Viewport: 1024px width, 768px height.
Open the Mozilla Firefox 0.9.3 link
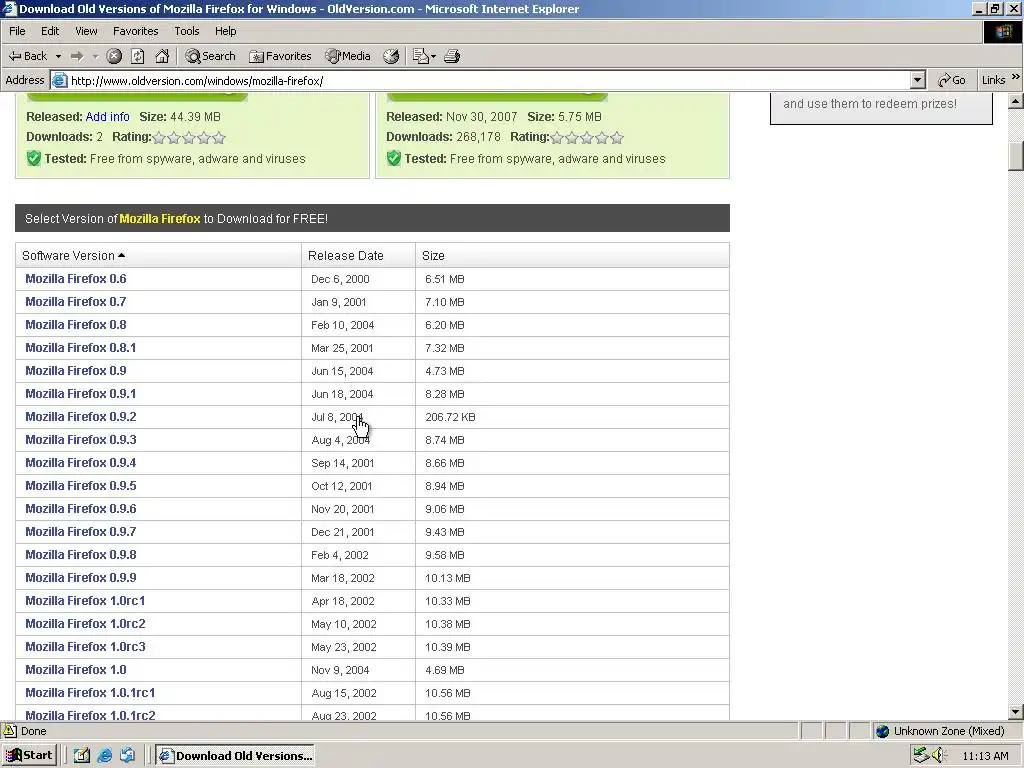tap(81, 440)
